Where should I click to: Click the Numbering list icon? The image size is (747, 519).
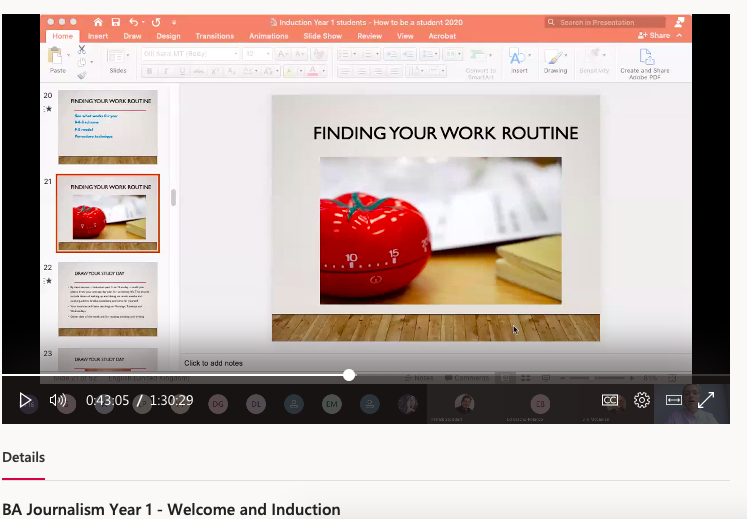click(x=367, y=54)
